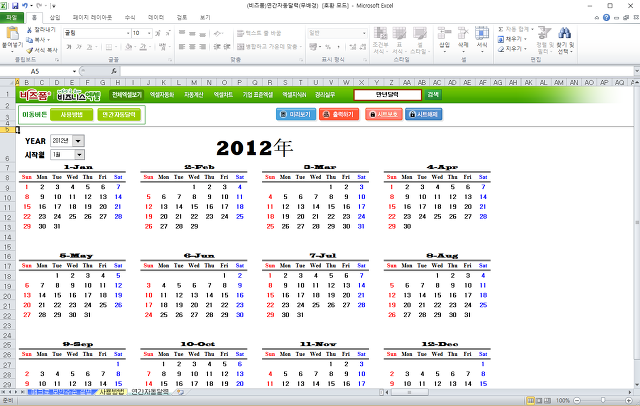The image size is (640, 406).
Task: Open the cell borders tool
Action: (x=109, y=47)
